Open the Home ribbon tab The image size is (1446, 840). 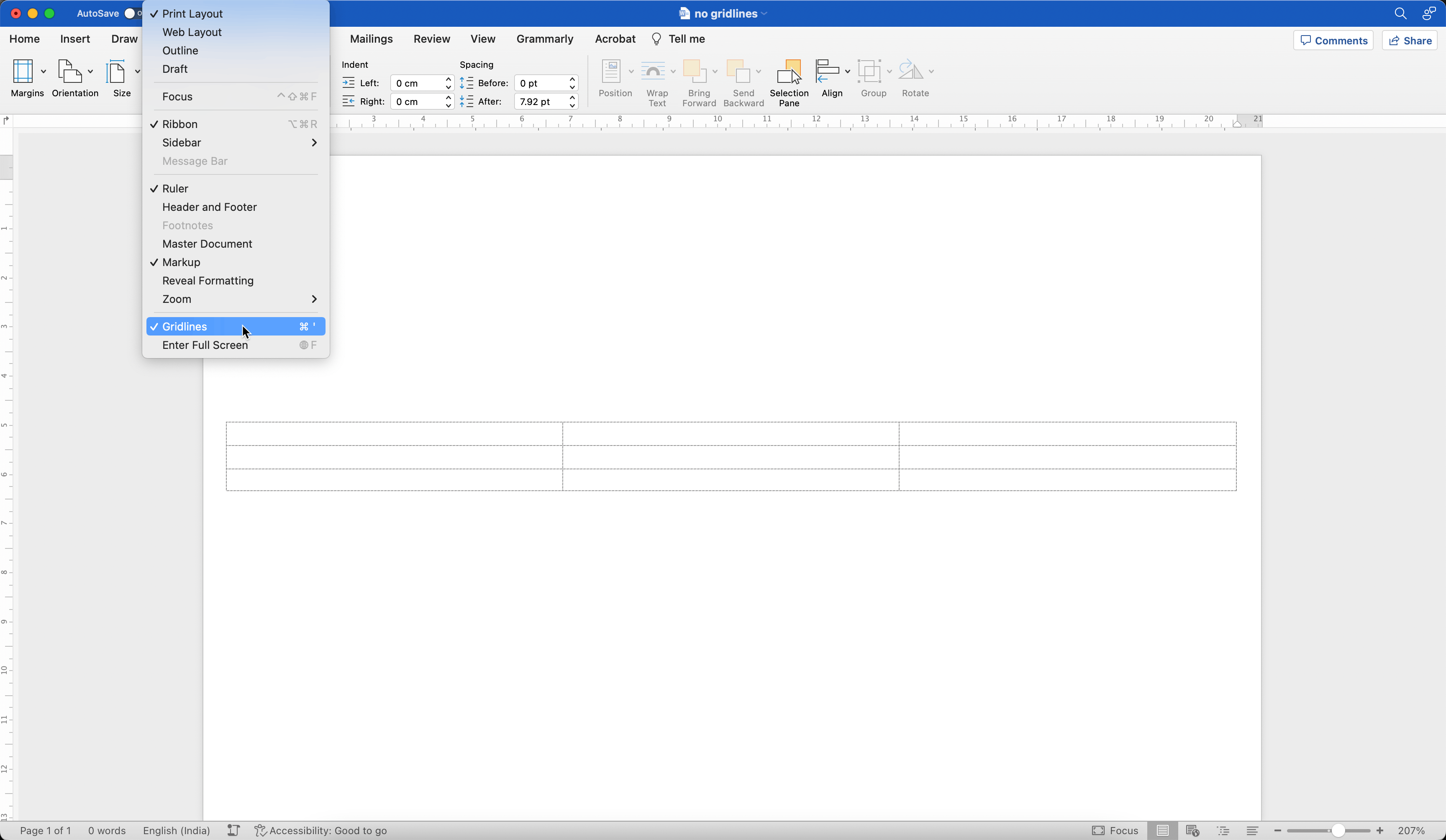[25, 39]
